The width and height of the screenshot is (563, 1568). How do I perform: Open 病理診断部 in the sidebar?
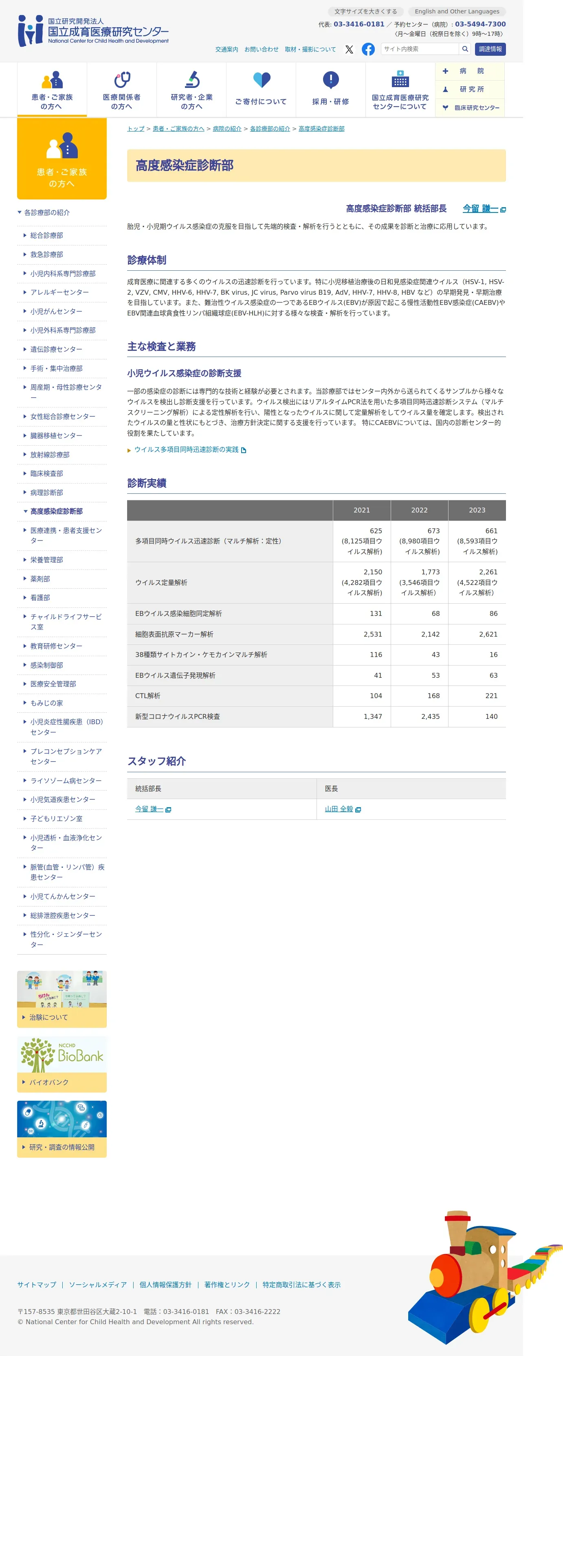pos(46,493)
